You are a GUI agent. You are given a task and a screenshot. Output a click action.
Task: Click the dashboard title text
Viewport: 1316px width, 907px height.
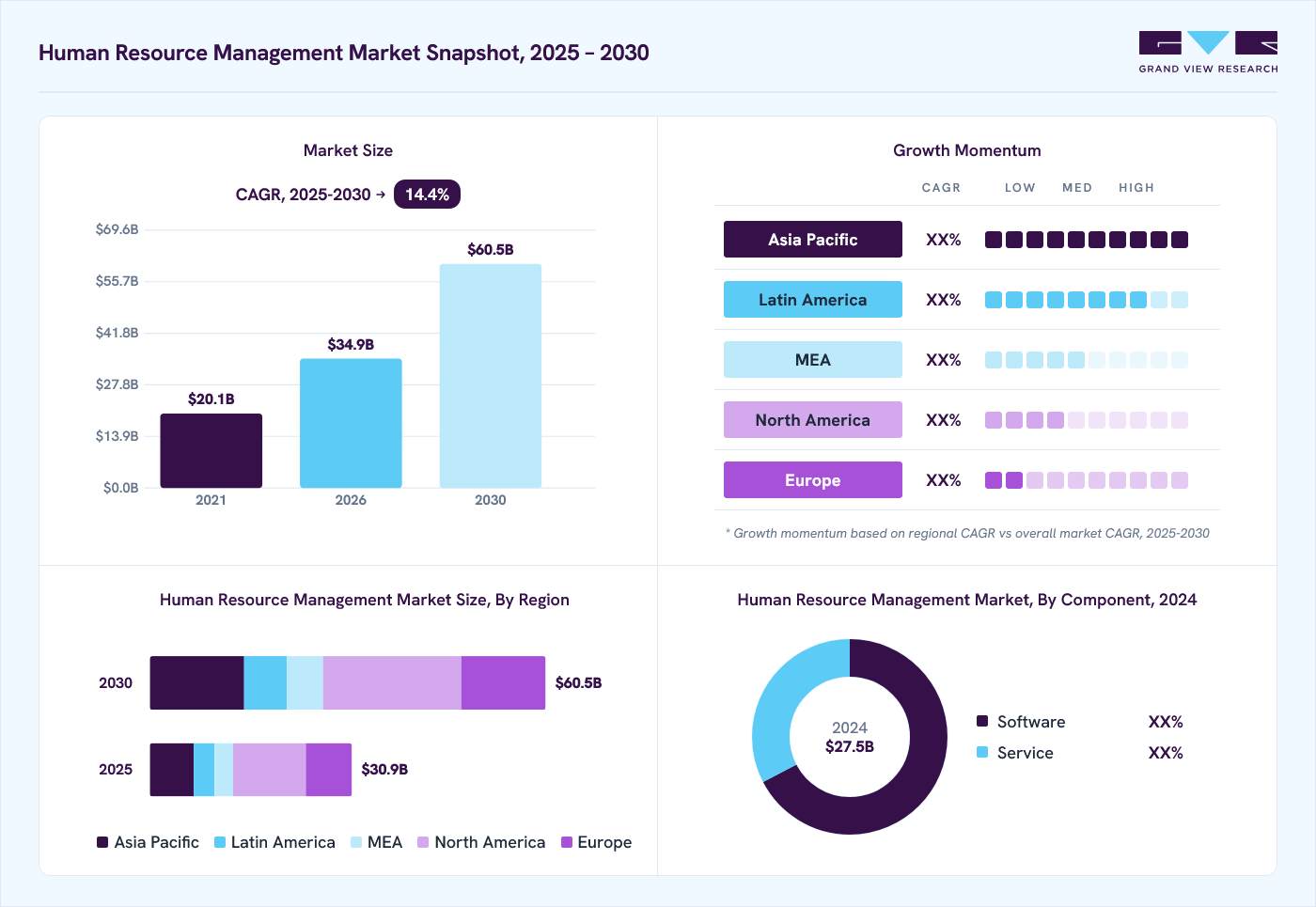[344, 53]
